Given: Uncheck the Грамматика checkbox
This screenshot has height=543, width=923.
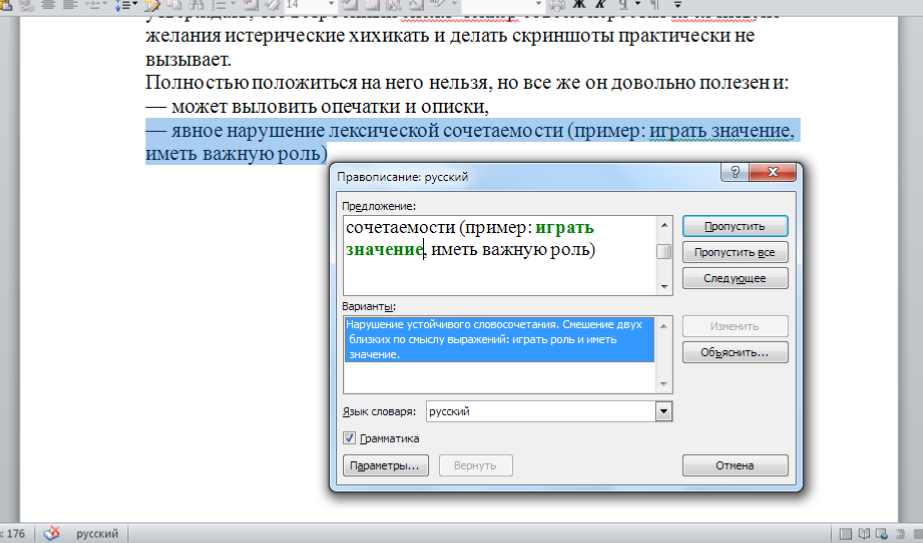Looking at the screenshot, I should pos(349,438).
